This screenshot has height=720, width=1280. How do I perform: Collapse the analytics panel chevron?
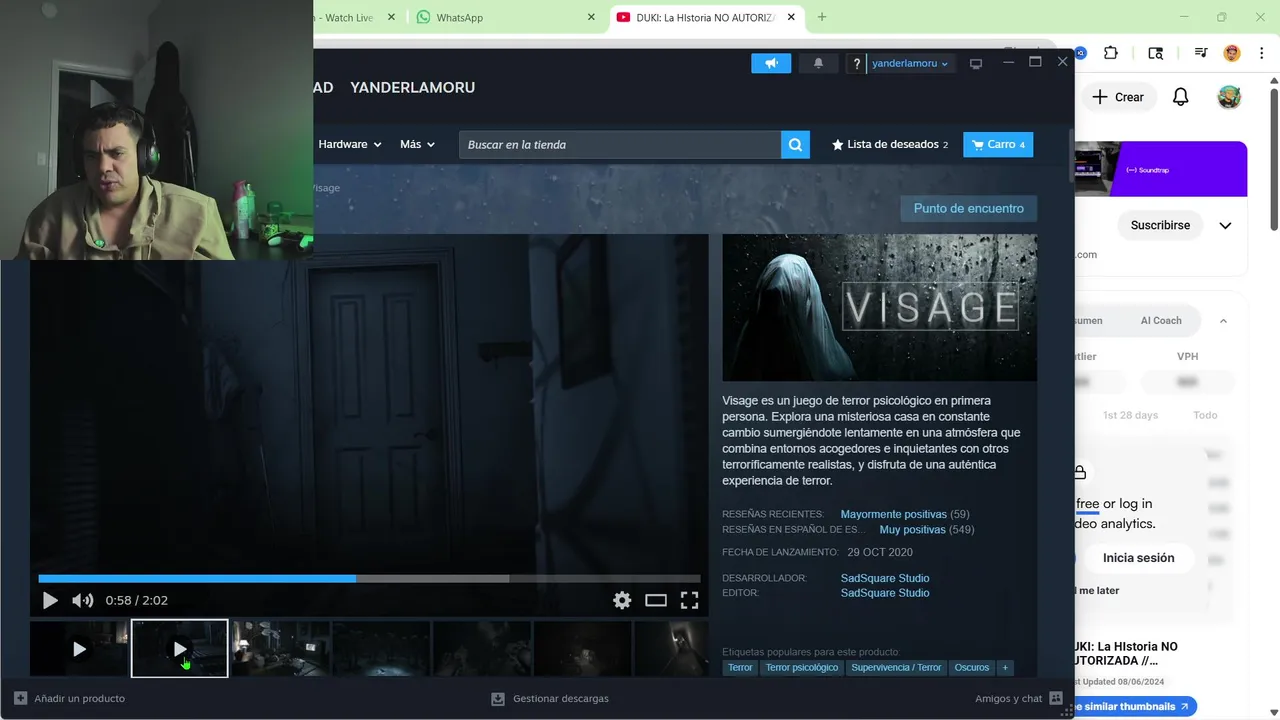pos(1223,321)
